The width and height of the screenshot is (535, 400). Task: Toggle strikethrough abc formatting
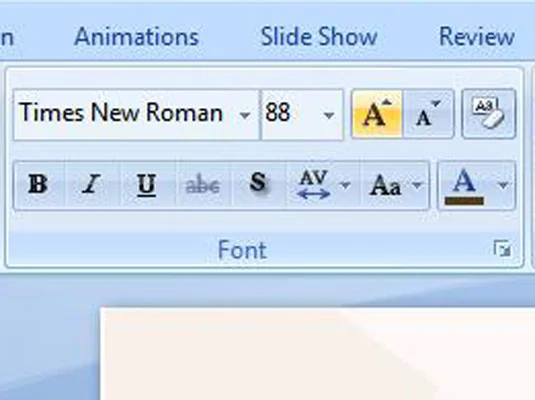[x=203, y=185]
